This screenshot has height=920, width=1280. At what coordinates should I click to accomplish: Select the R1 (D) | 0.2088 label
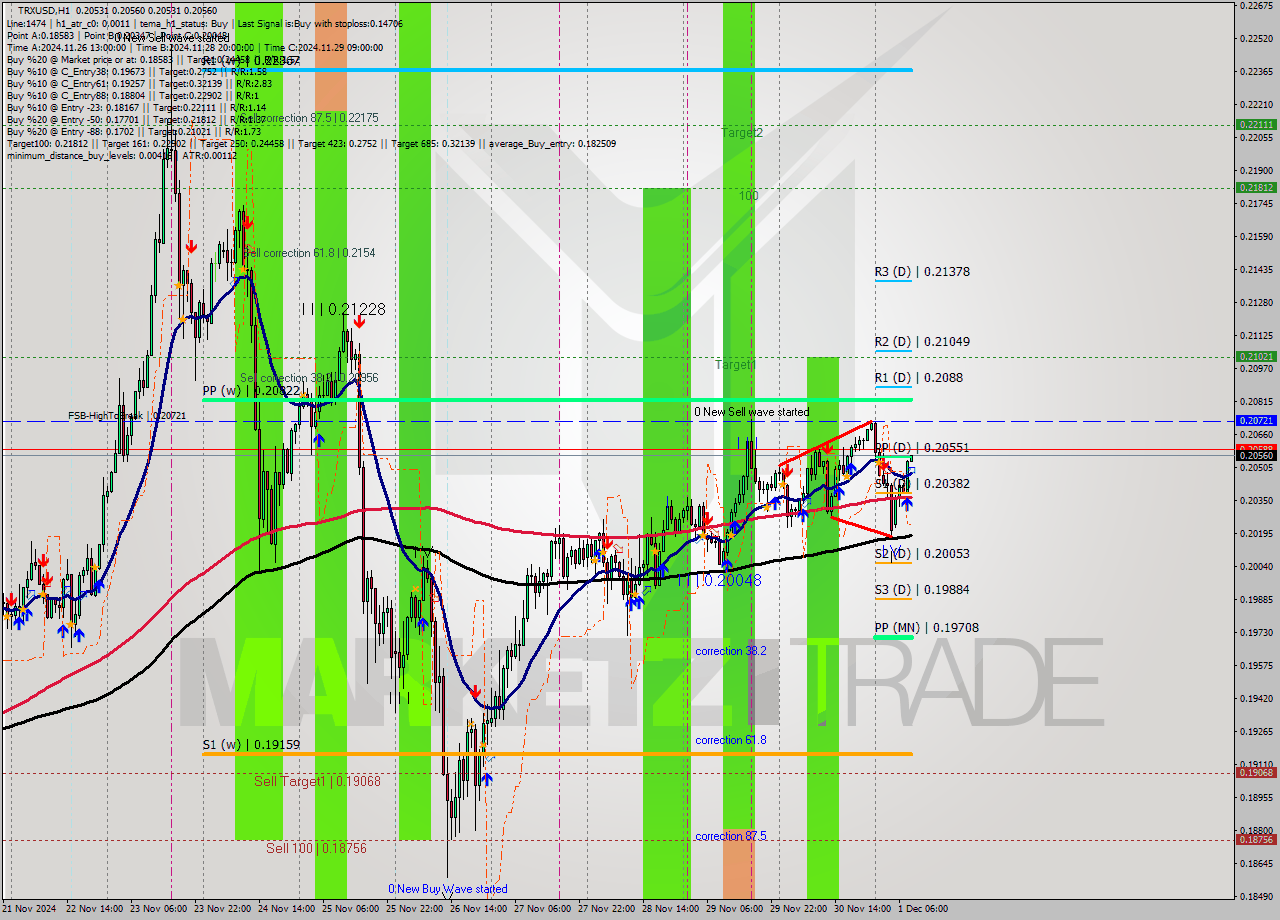(x=919, y=377)
